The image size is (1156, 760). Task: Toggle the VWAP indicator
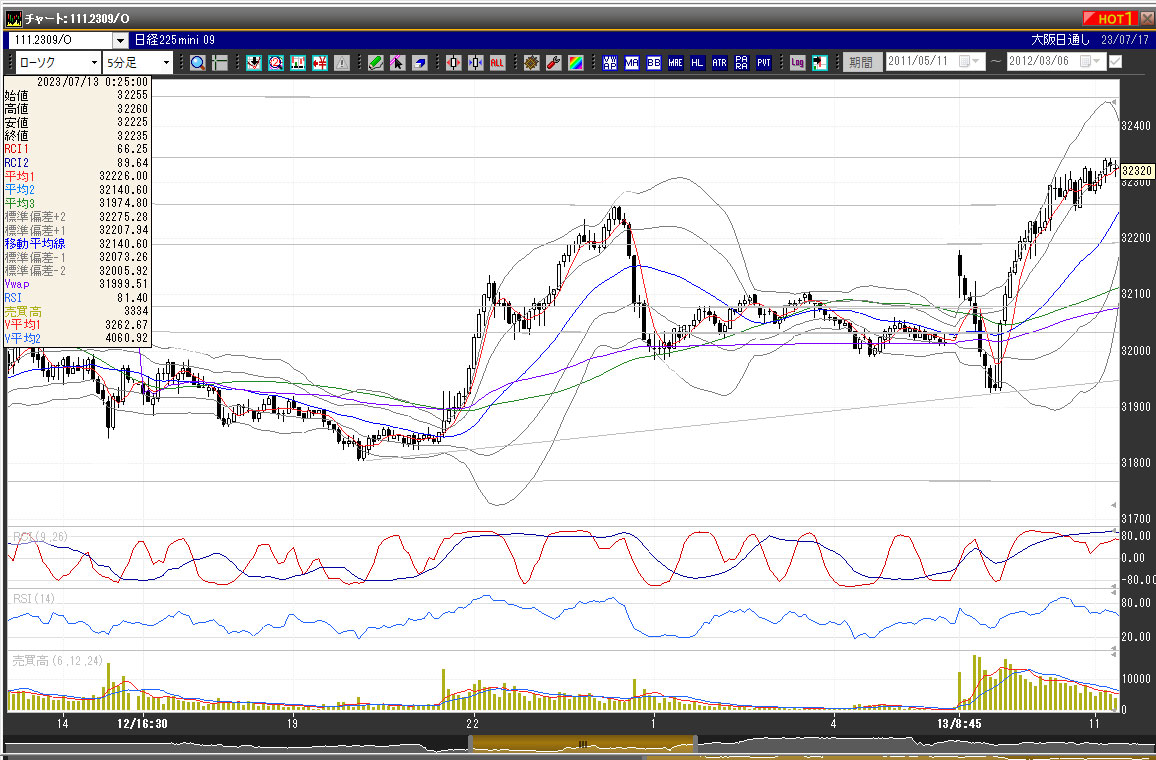pyautogui.click(x=610, y=63)
